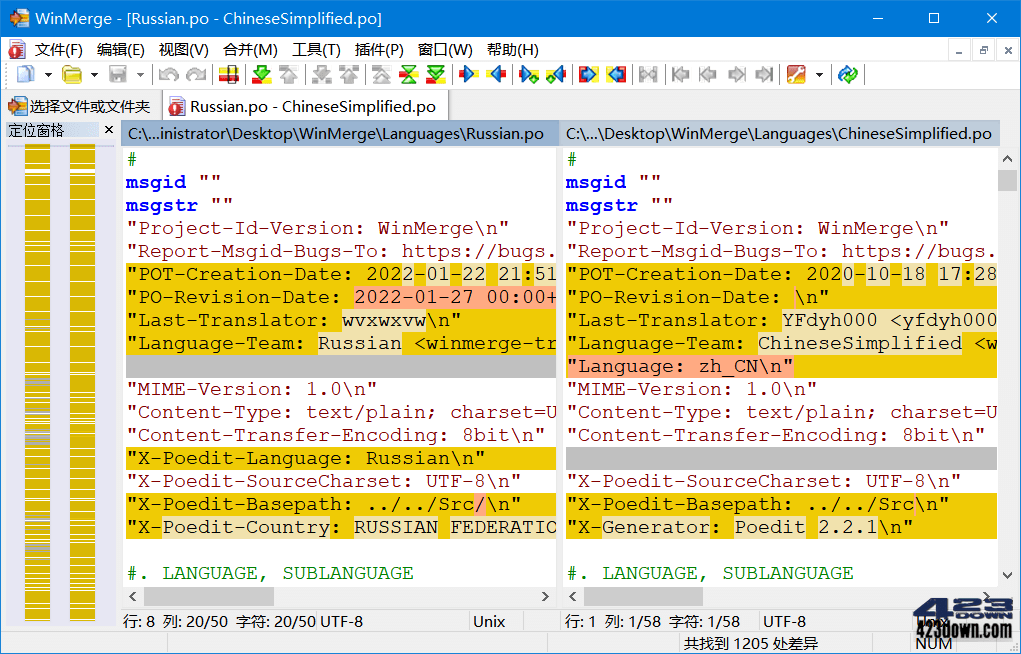Switch to the 选择文件或文件夹 tab

[80, 106]
